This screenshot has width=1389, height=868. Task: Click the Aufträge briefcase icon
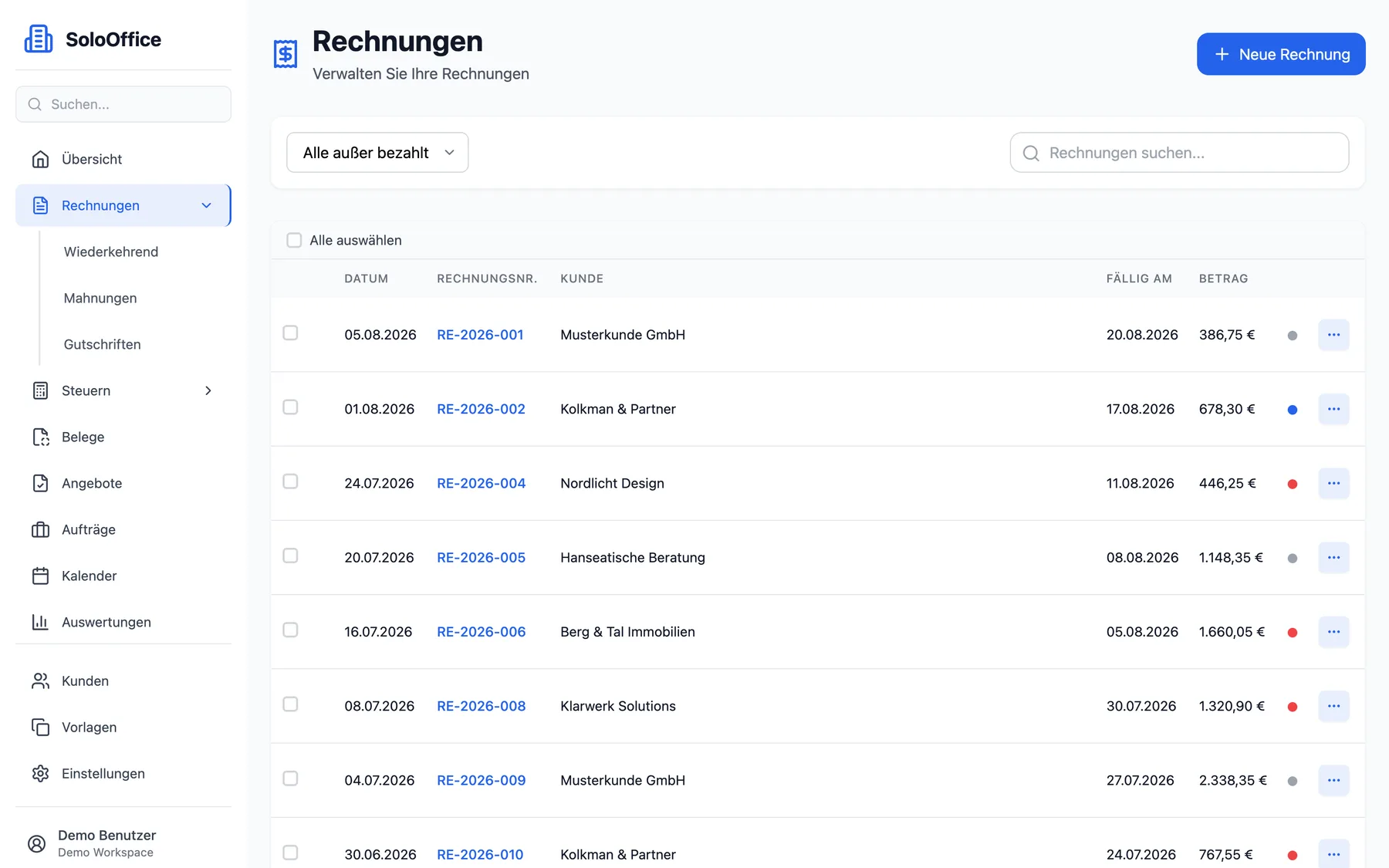pos(40,529)
